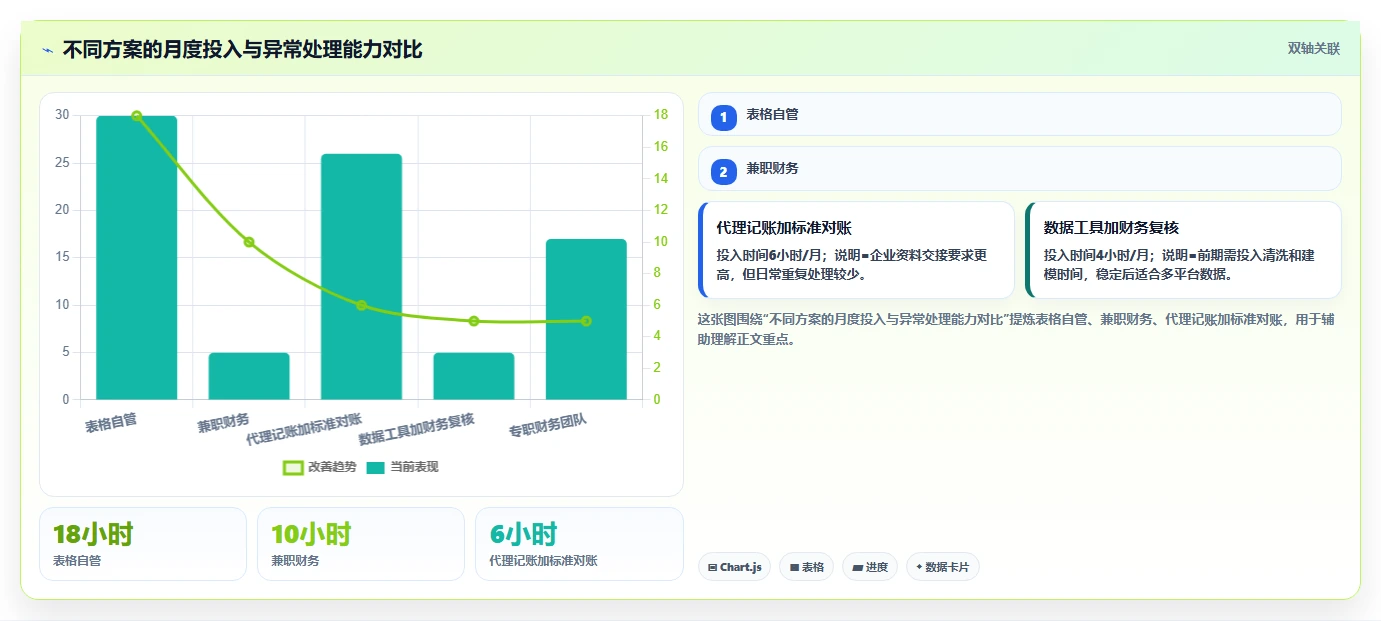This screenshot has width=1381, height=621.
Task: Click the 表格 tag
Action: point(806,567)
